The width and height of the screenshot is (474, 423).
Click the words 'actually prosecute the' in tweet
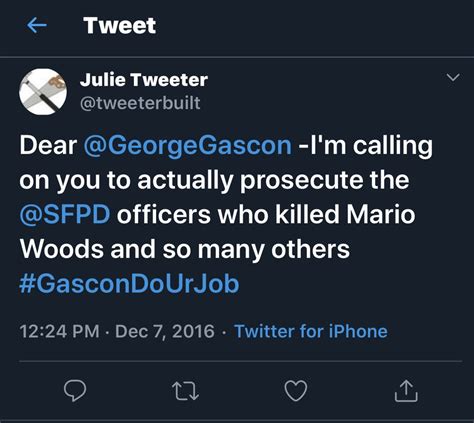point(273,181)
